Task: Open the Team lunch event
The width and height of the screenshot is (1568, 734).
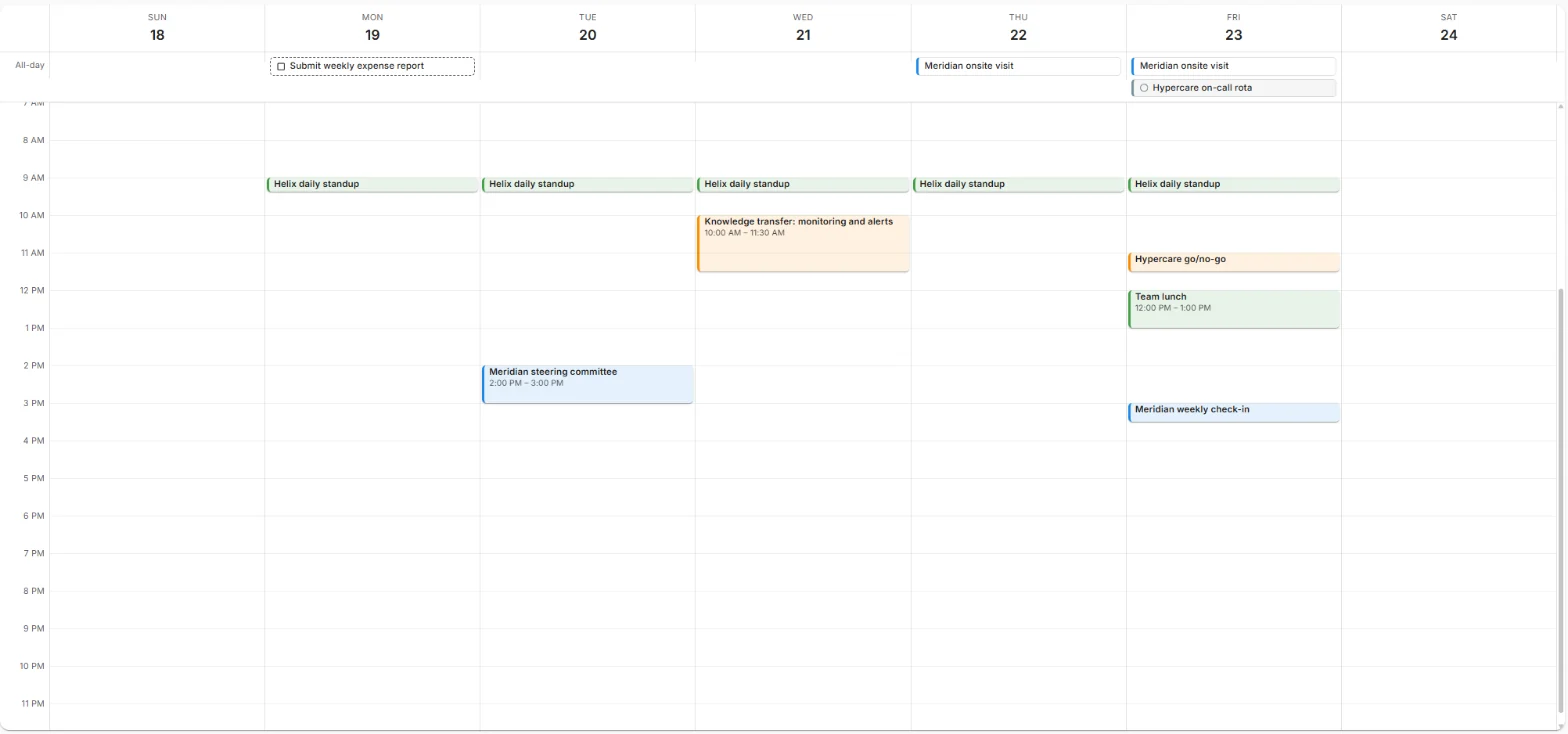Action: click(x=1233, y=309)
